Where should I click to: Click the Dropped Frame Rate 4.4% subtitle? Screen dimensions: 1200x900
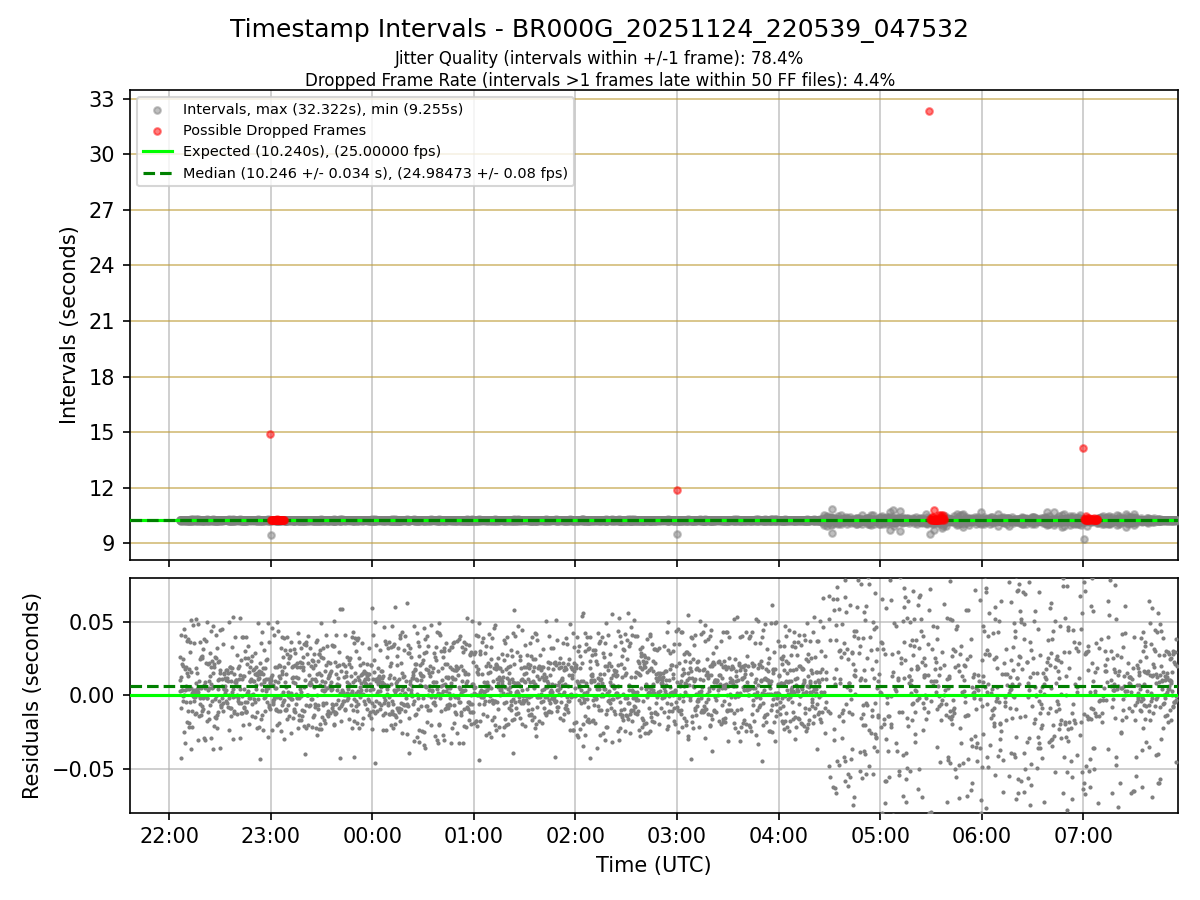[599, 79]
